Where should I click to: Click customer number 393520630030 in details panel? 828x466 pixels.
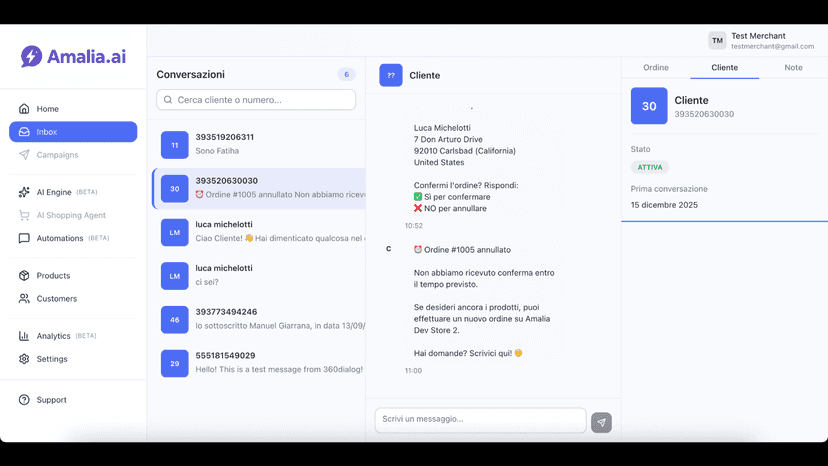click(x=704, y=114)
